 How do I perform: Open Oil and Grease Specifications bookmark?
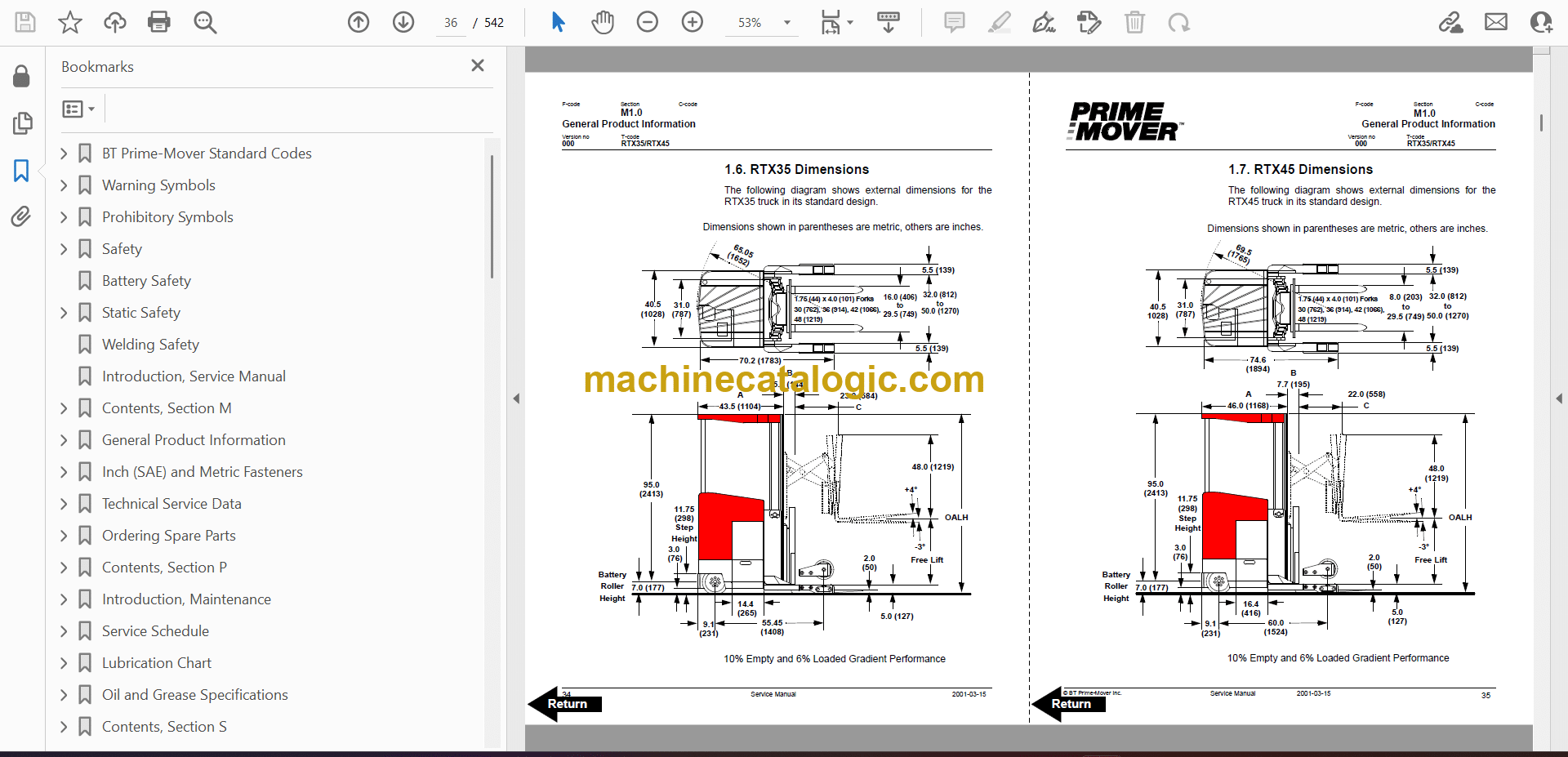(194, 695)
